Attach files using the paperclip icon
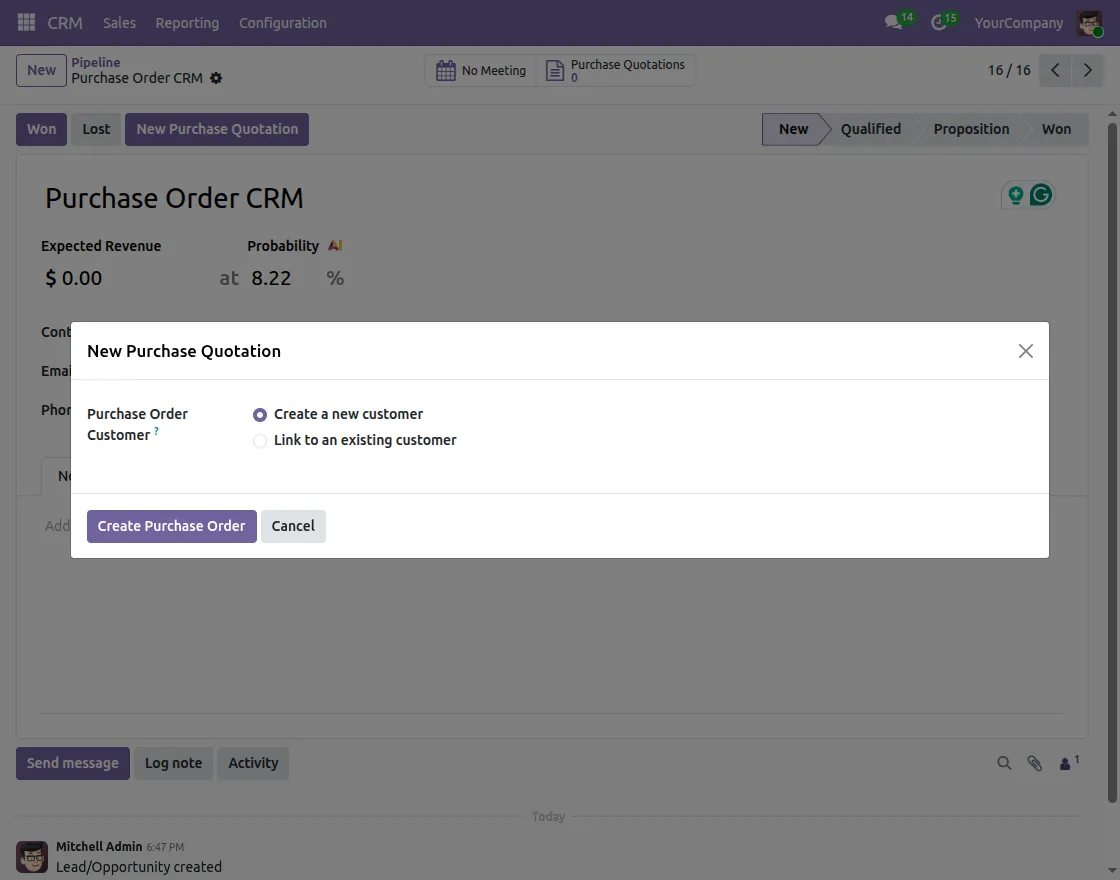 [x=1034, y=763]
